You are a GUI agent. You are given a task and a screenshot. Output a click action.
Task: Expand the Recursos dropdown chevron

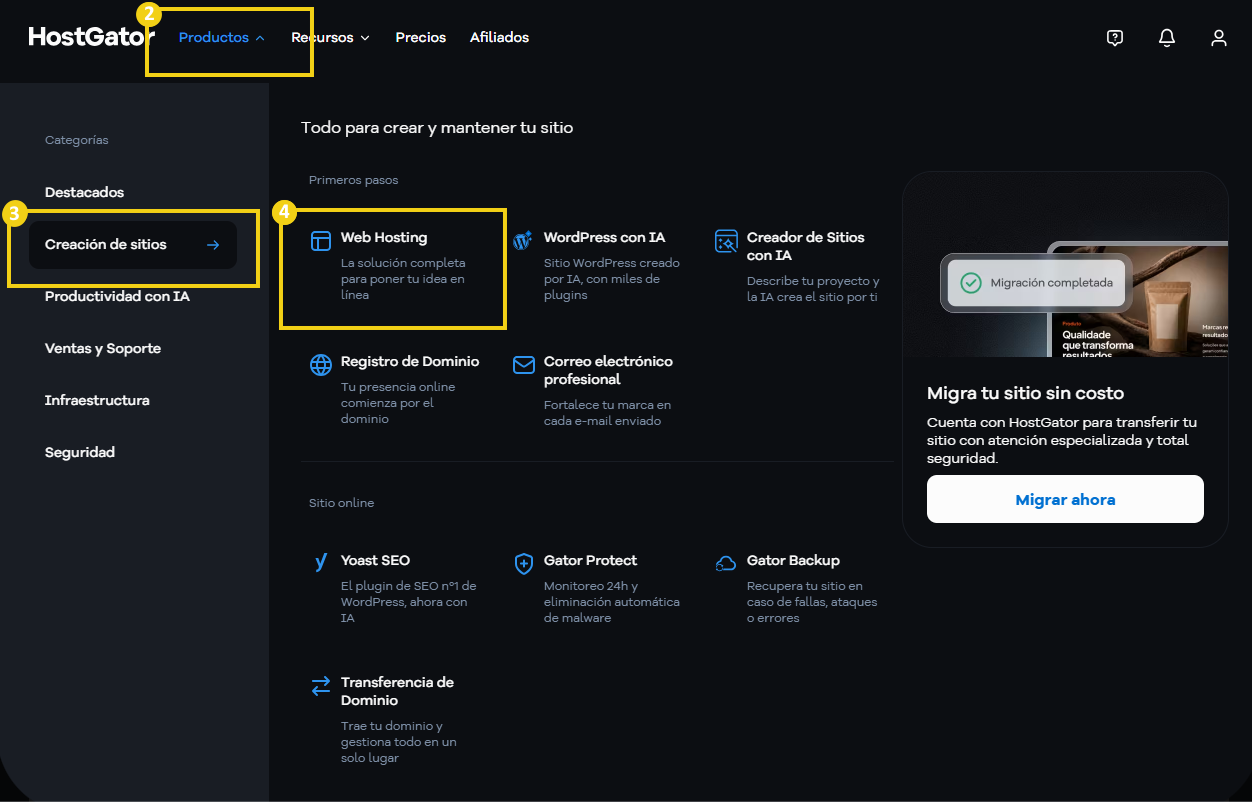[x=365, y=38]
